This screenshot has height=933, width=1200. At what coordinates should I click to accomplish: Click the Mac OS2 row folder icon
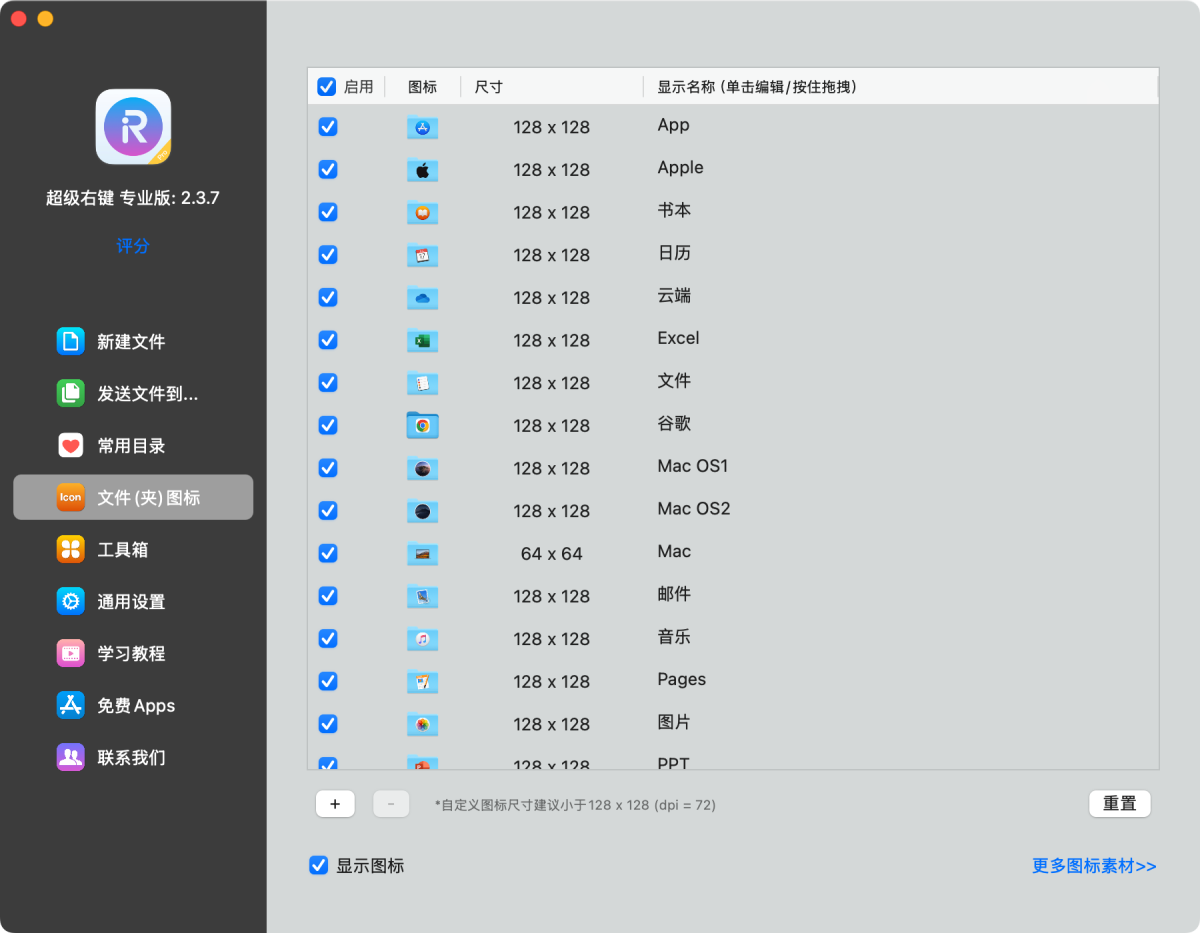[x=423, y=511]
